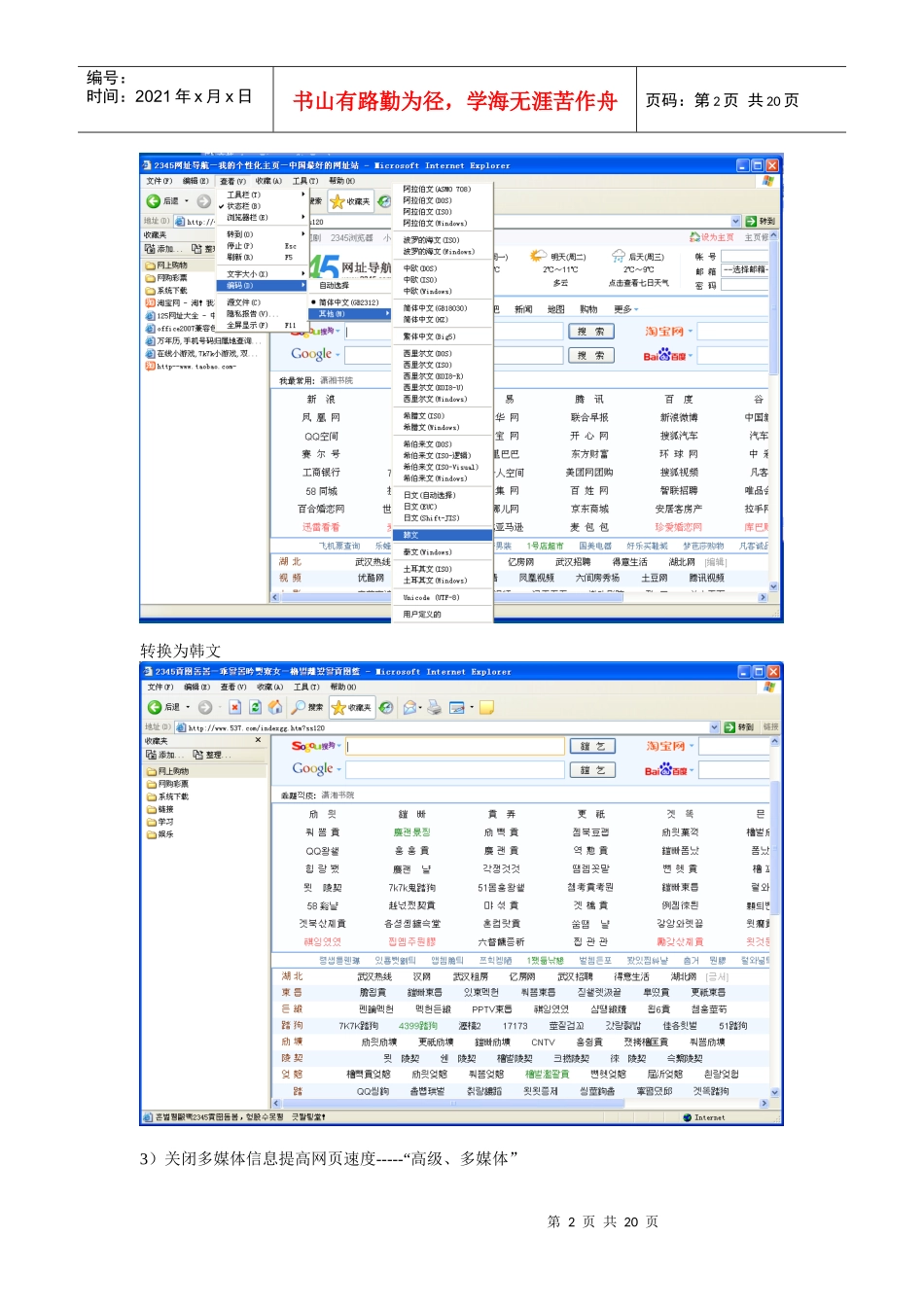Open 学习 folder in lower Favorites pane
This screenshot has height=1307, width=924.
point(160,822)
